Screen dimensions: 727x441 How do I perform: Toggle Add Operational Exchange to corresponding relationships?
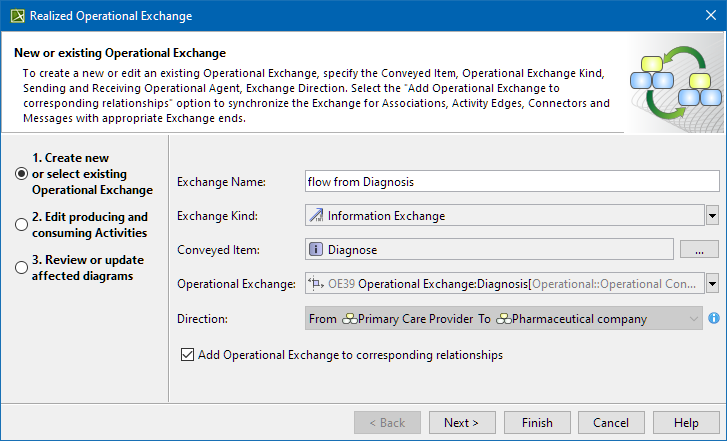coord(187,354)
